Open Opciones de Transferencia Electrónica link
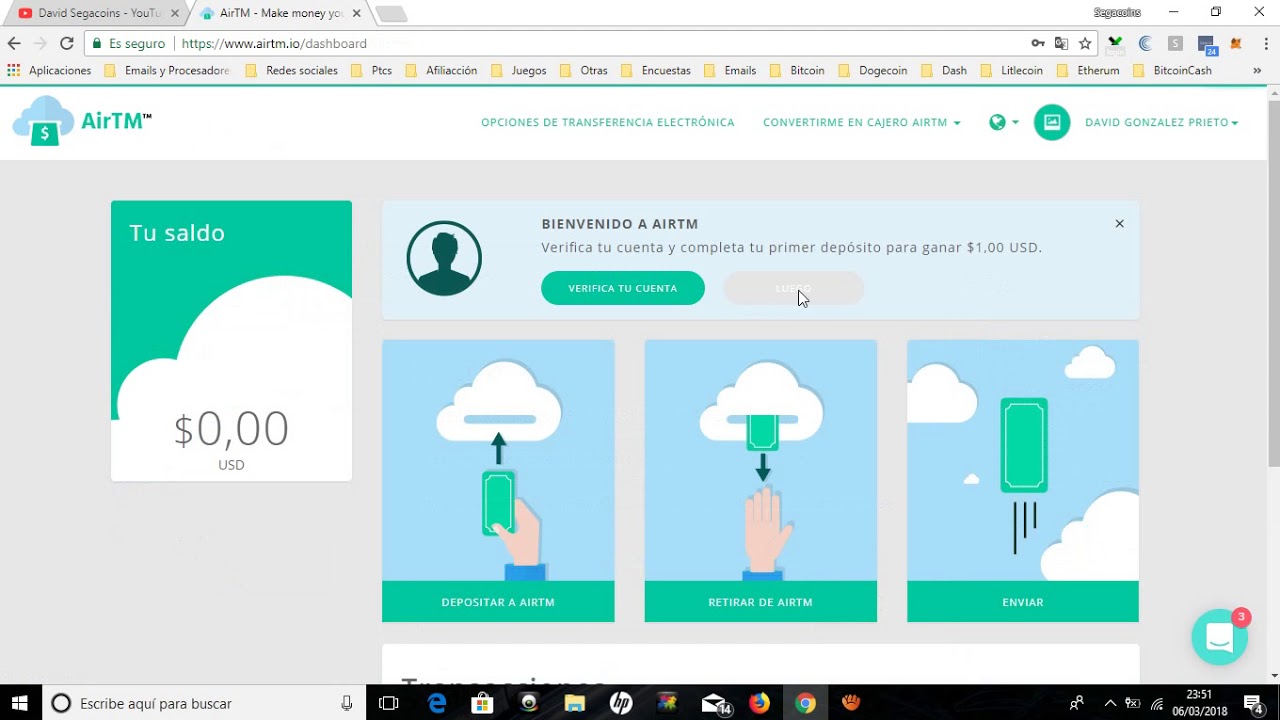This screenshot has width=1280, height=720. tap(607, 122)
